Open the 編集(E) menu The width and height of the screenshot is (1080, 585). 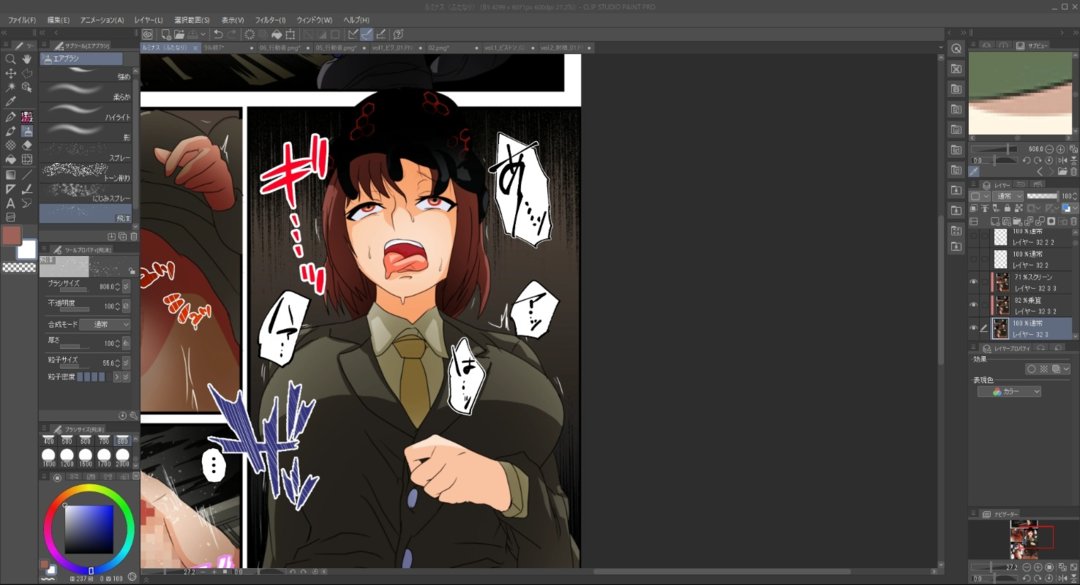[58, 20]
